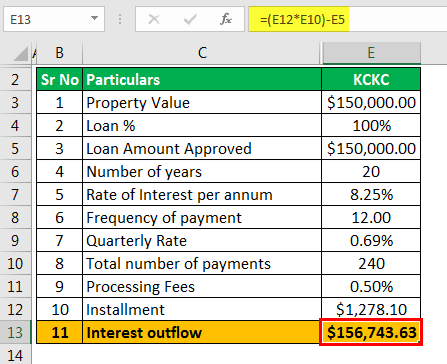
Task: Click the Enter checkmark formula icon
Action: click(190, 19)
